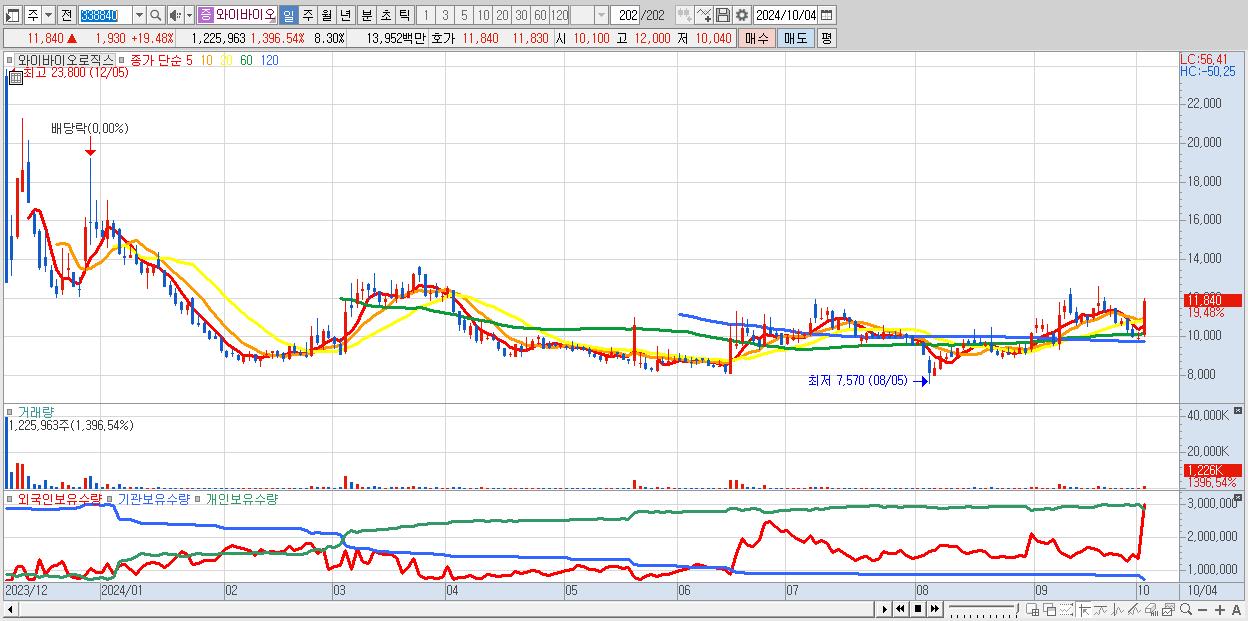Click the chart zoom magnifier icon
Viewport: 1248px width, 621px height.
[1186, 609]
